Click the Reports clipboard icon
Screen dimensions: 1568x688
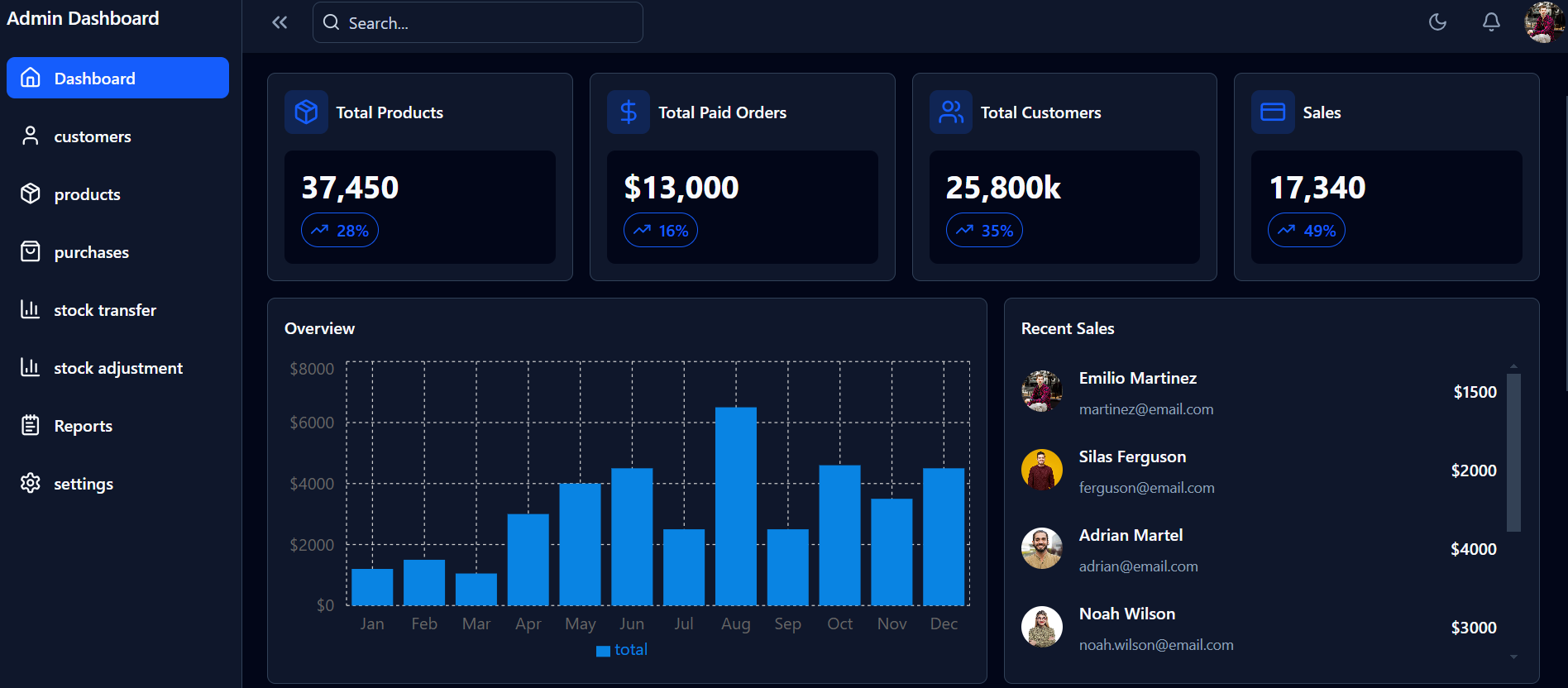tap(31, 425)
